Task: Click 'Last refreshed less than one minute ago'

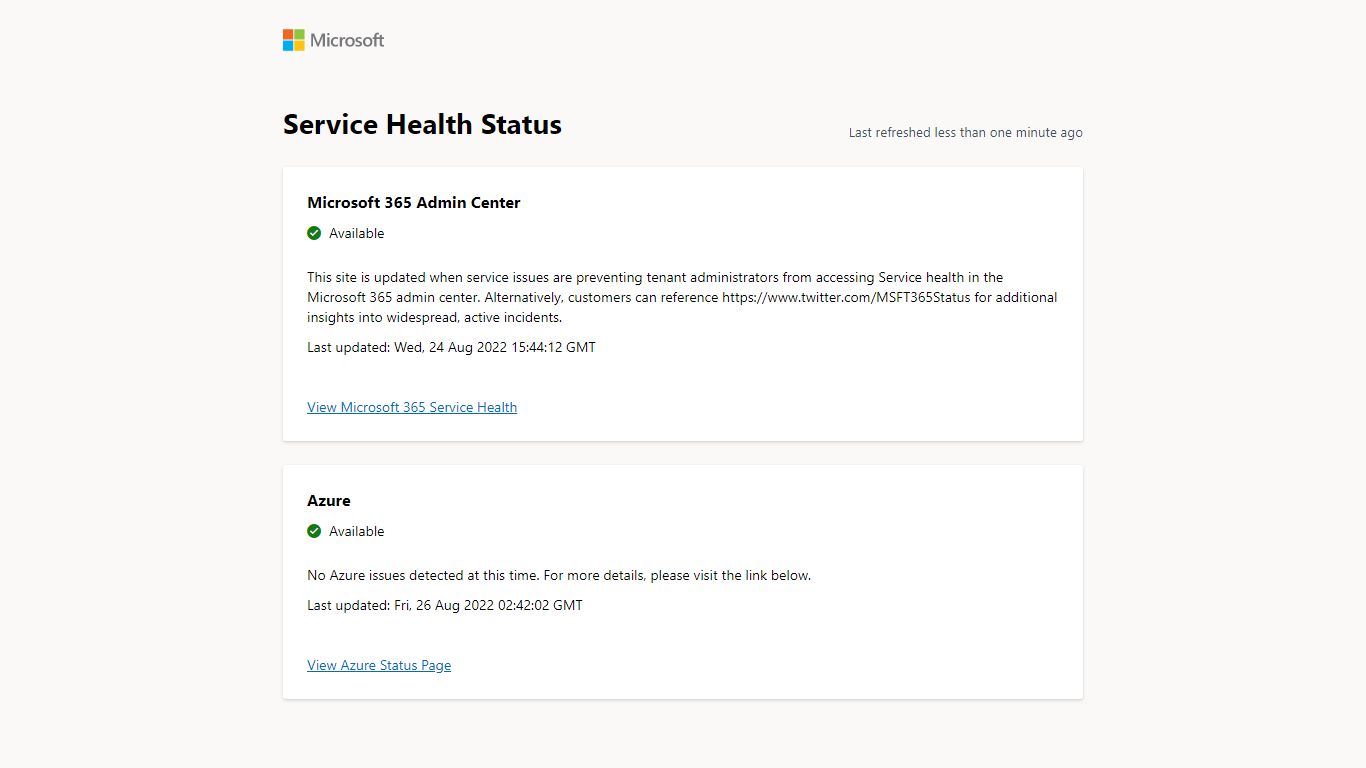Action: click(966, 132)
